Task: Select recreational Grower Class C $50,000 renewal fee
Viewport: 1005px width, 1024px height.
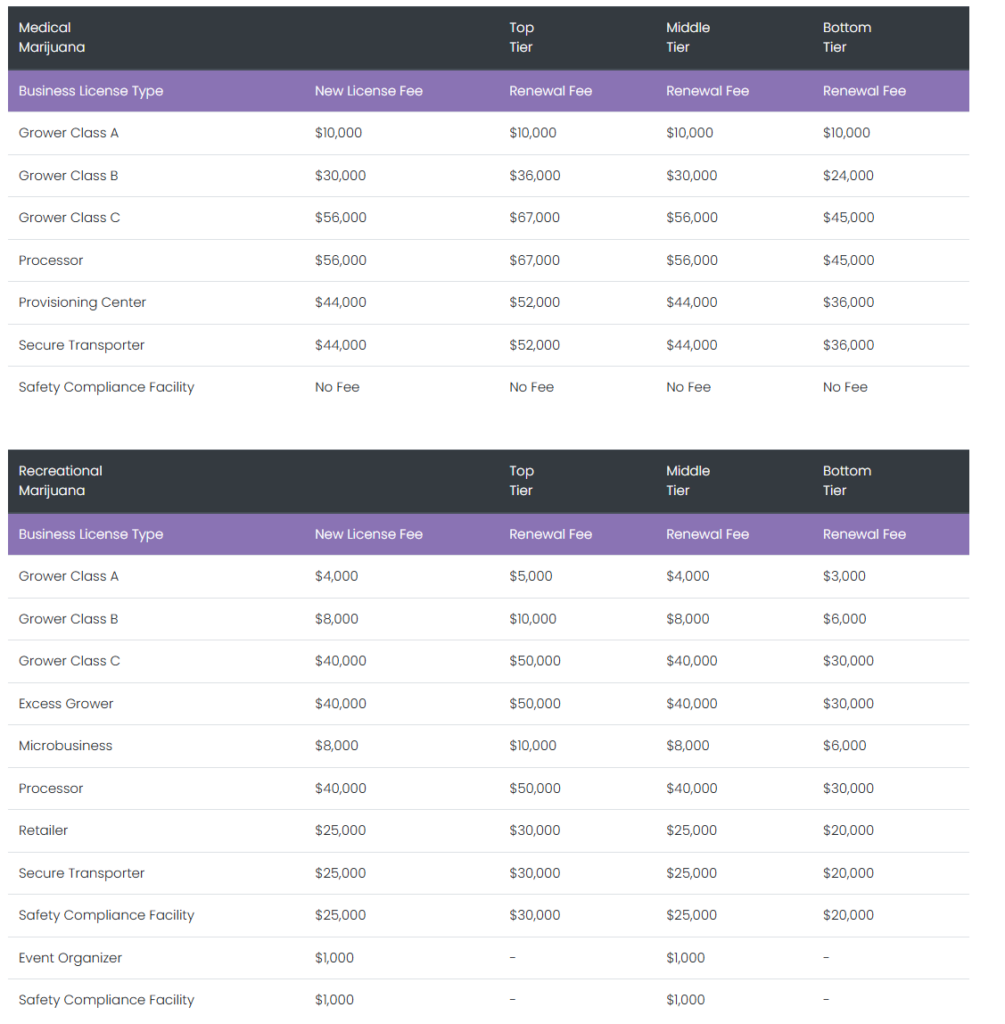Action: coord(534,661)
